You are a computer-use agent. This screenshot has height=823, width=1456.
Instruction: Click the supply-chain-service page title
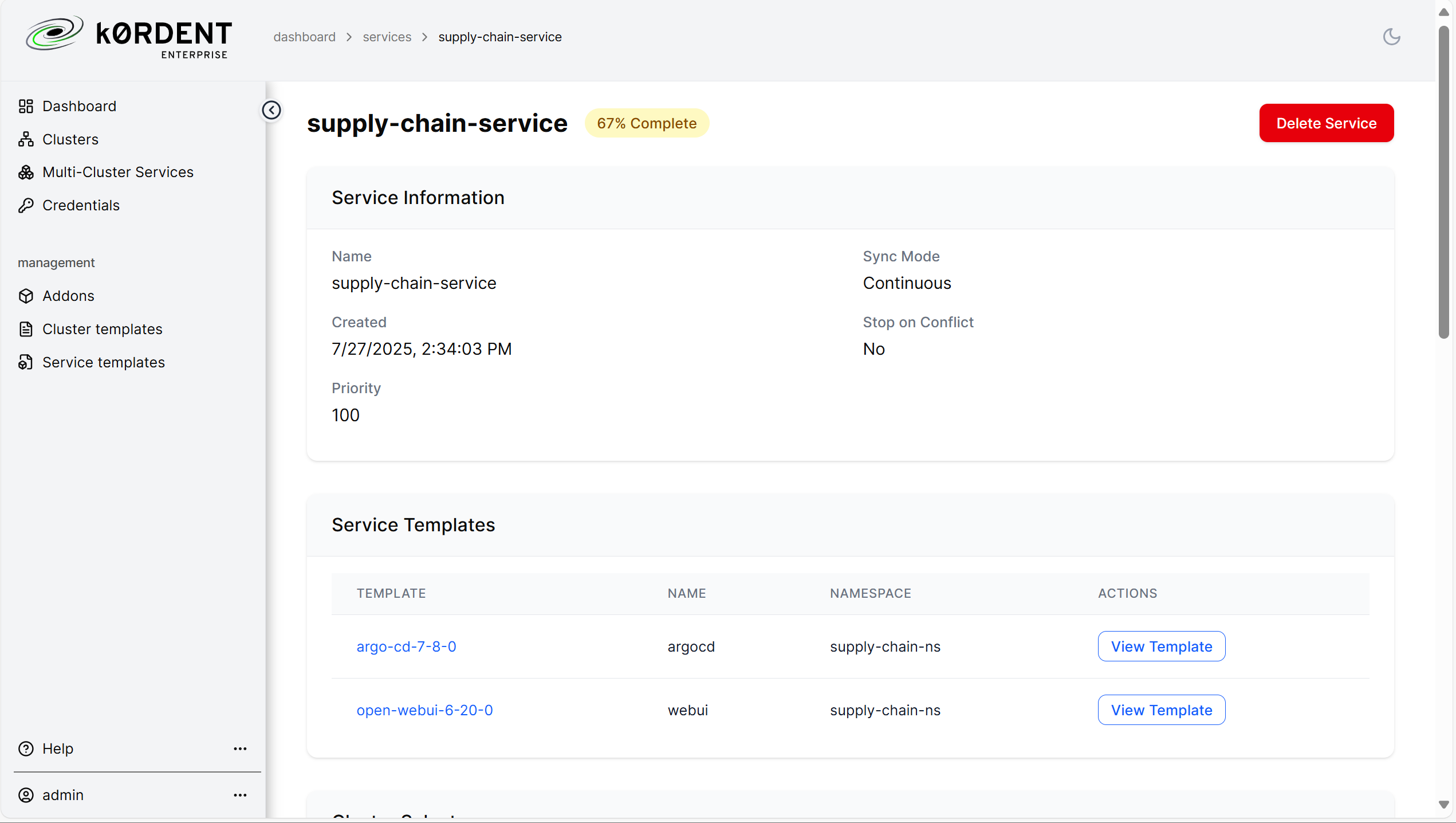437,123
